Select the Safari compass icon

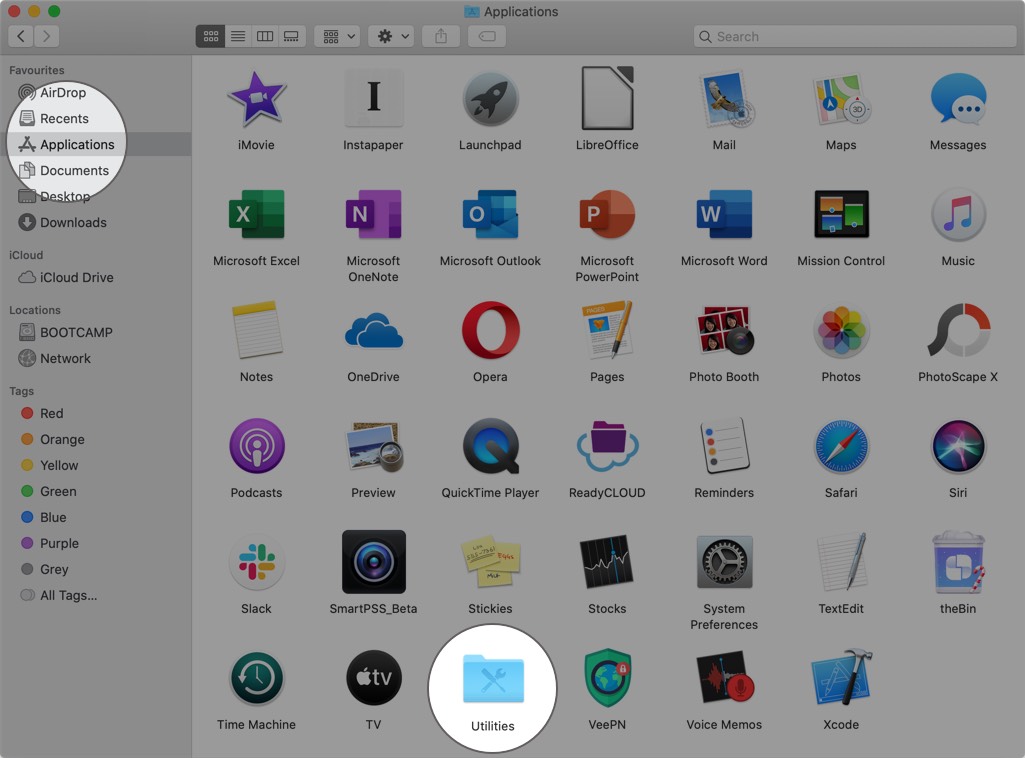click(841, 447)
